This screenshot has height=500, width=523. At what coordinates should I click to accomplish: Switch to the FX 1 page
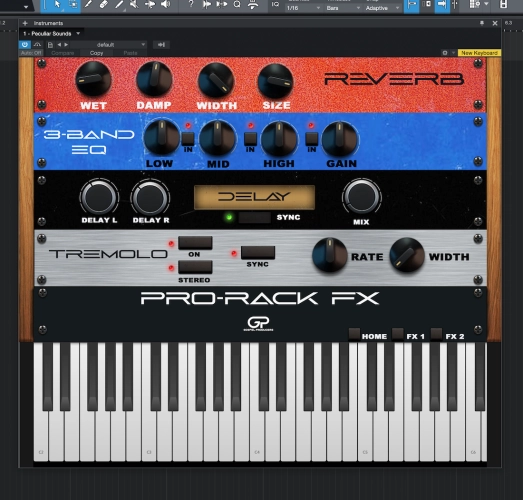[x=398, y=334]
